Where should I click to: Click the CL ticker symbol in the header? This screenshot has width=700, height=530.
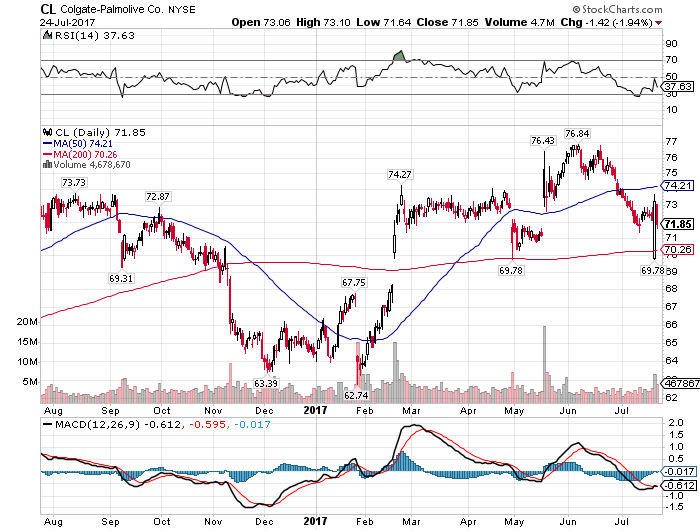point(48,9)
